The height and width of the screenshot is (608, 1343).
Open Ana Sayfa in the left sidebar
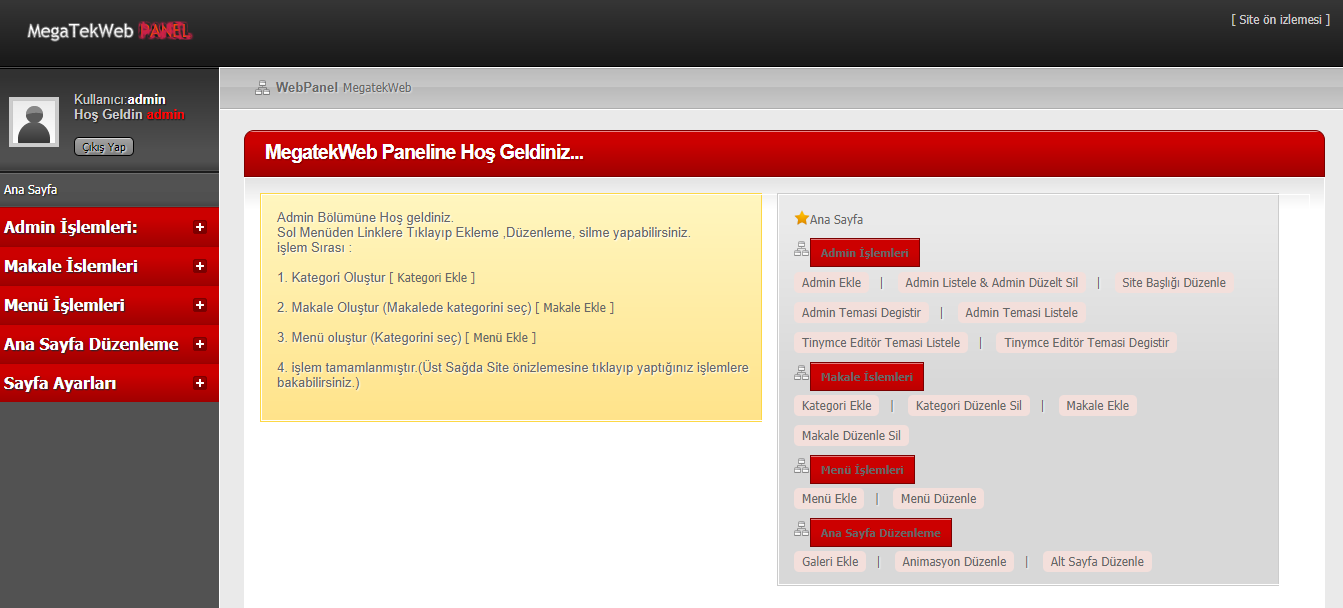pyautogui.click(x=31, y=189)
